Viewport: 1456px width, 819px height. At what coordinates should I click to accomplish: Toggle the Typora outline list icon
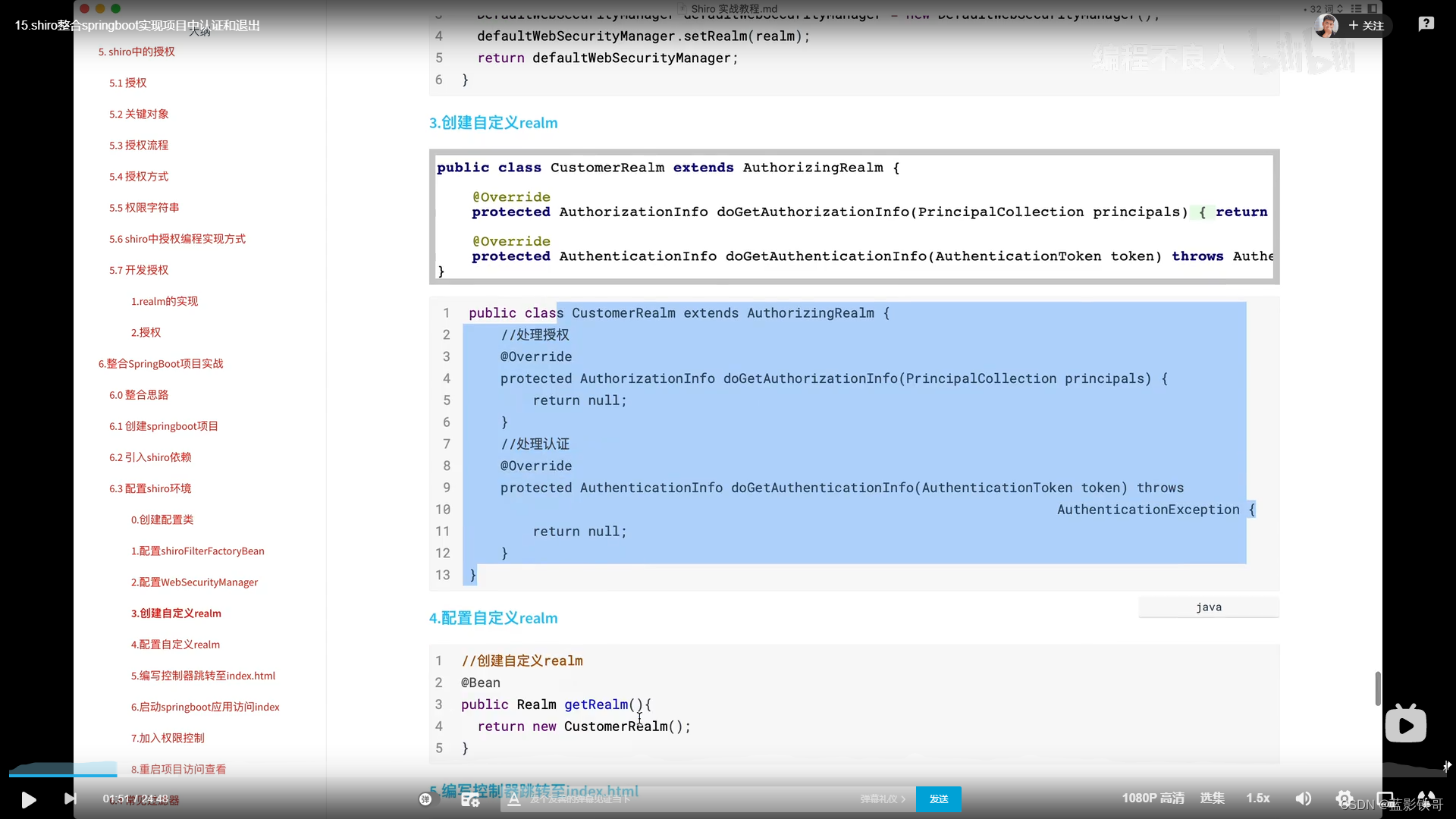[1356, 8]
